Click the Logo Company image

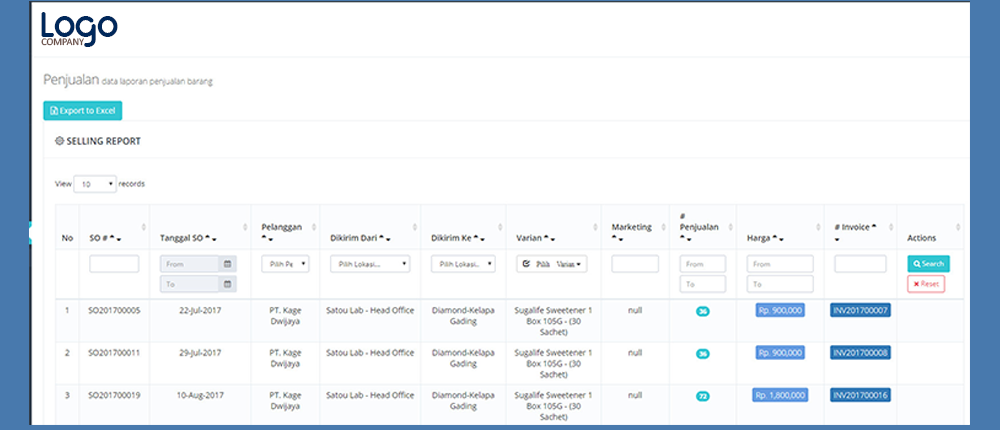[x=79, y=29]
